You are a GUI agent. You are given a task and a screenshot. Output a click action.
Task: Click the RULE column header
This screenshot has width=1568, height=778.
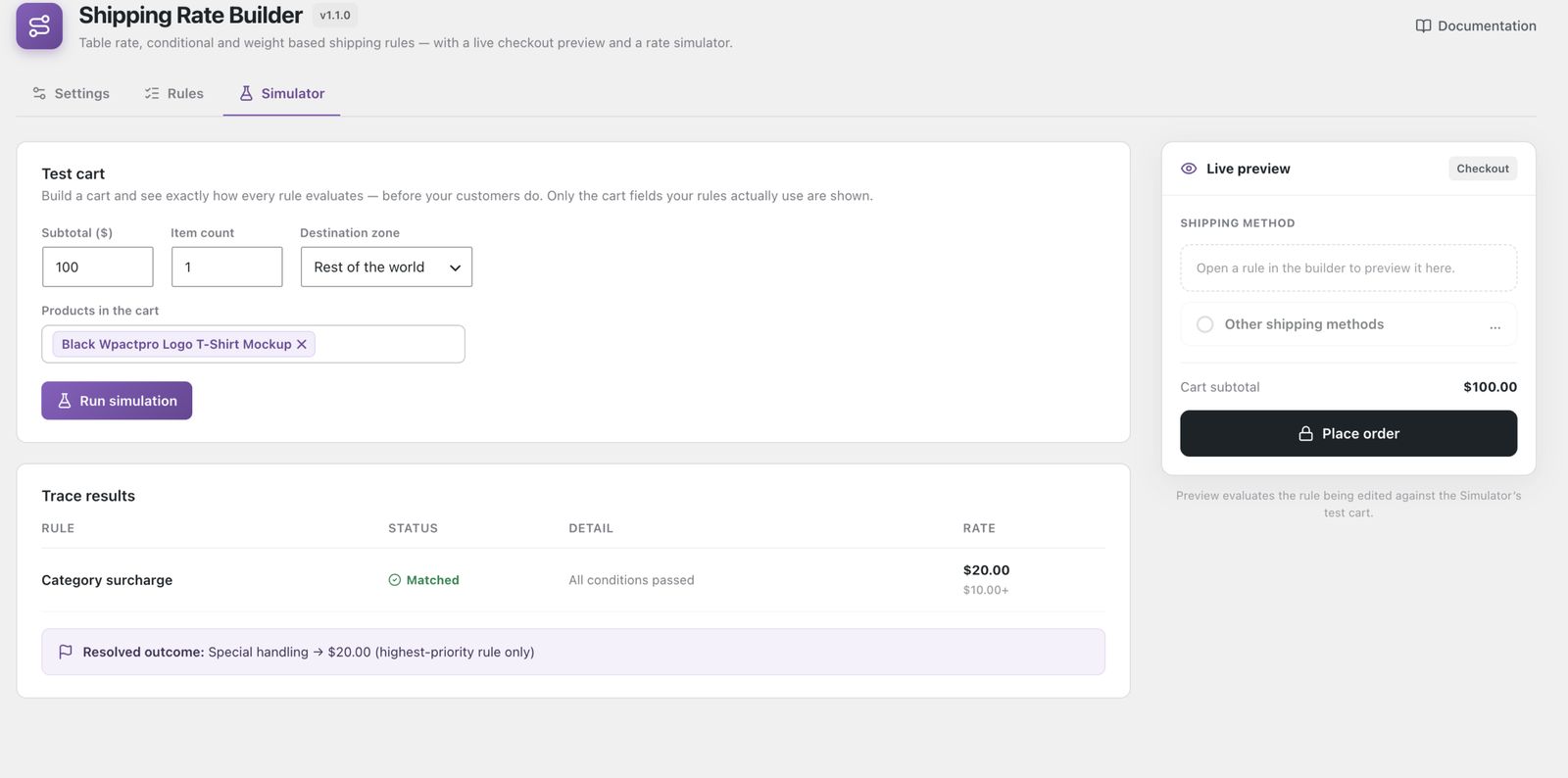point(58,528)
